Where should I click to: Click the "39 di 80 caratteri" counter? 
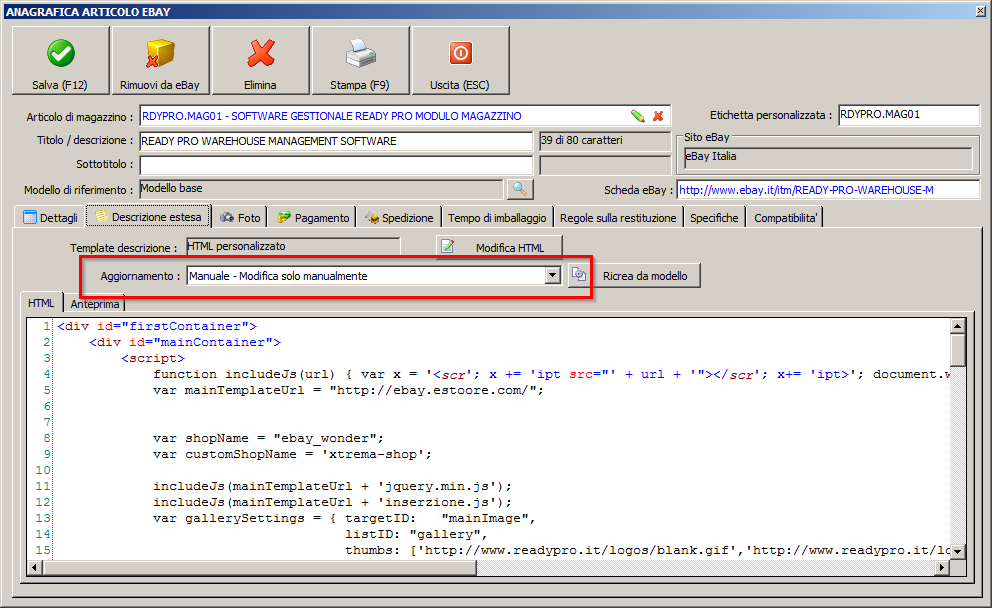(605, 141)
